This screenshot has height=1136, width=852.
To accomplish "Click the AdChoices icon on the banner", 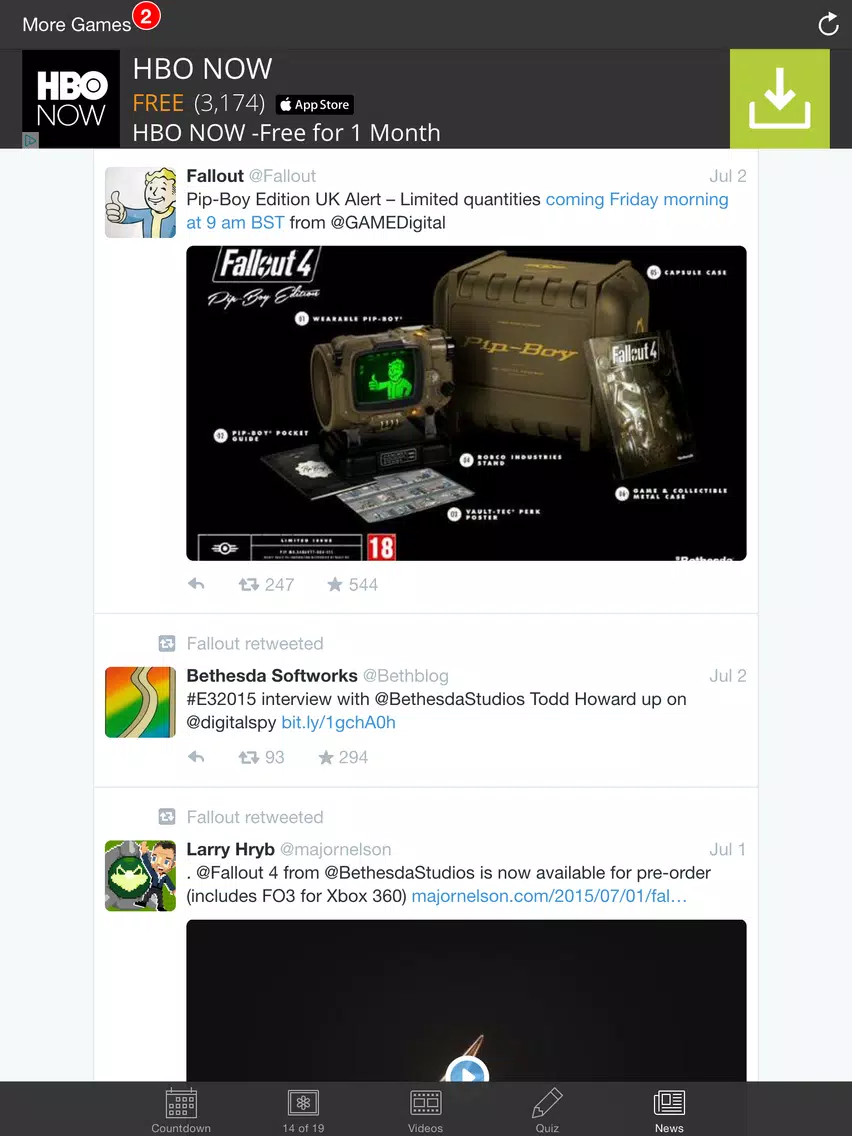I will 30,140.
